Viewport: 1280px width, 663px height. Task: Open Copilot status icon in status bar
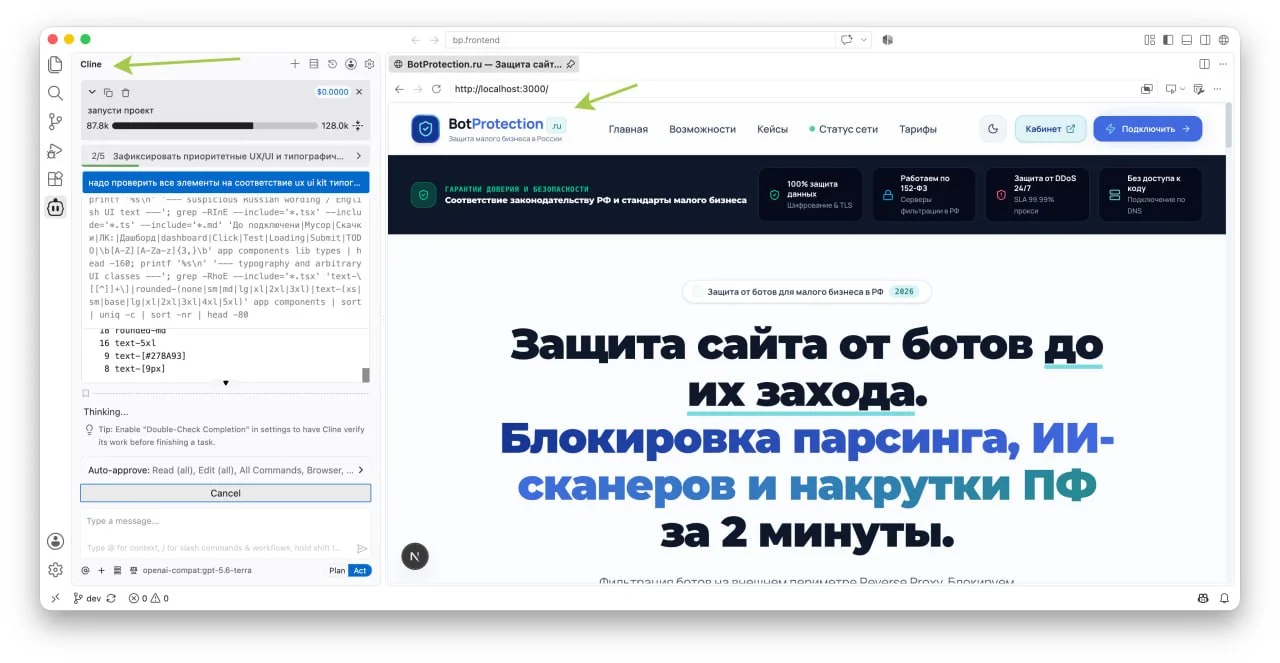coord(1203,598)
